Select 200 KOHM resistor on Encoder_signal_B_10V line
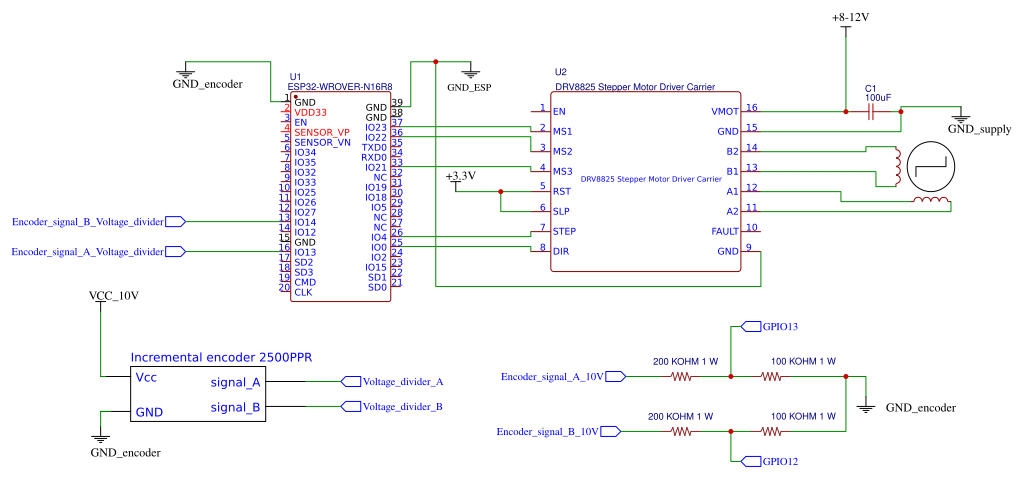Screen dimensions: 1023x477 682,431
